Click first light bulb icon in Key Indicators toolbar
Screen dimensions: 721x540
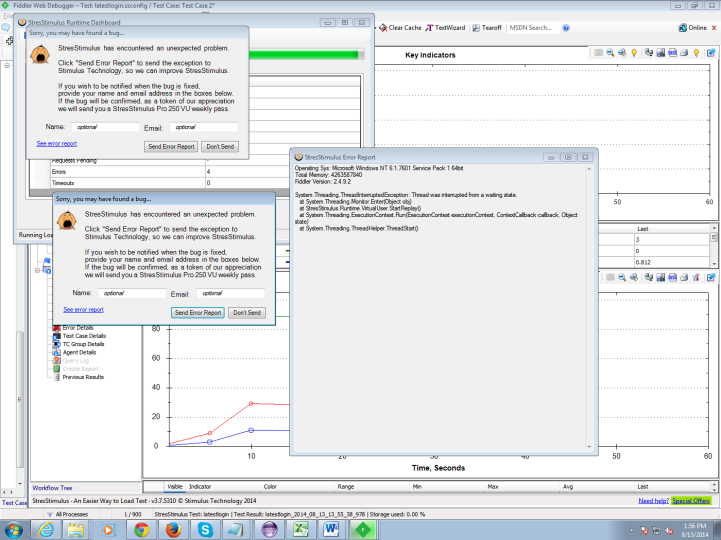(x=634, y=53)
